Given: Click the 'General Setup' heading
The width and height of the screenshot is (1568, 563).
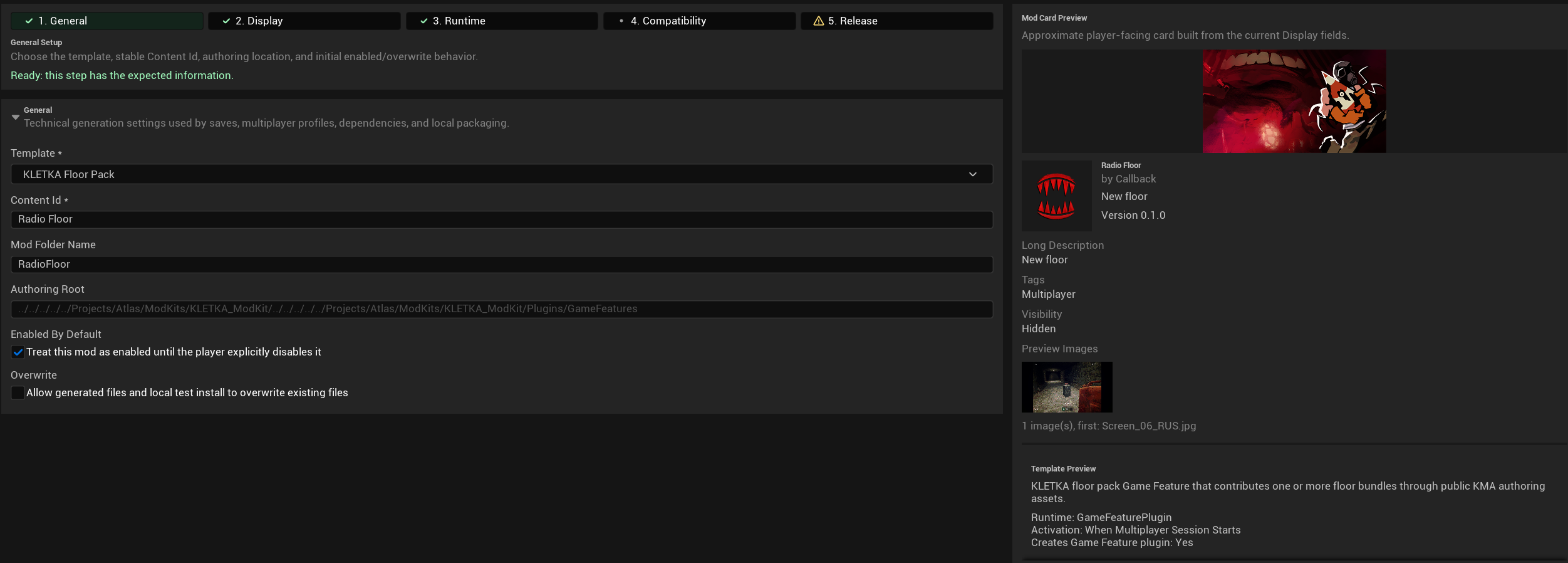Looking at the screenshot, I should (x=36, y=43).
